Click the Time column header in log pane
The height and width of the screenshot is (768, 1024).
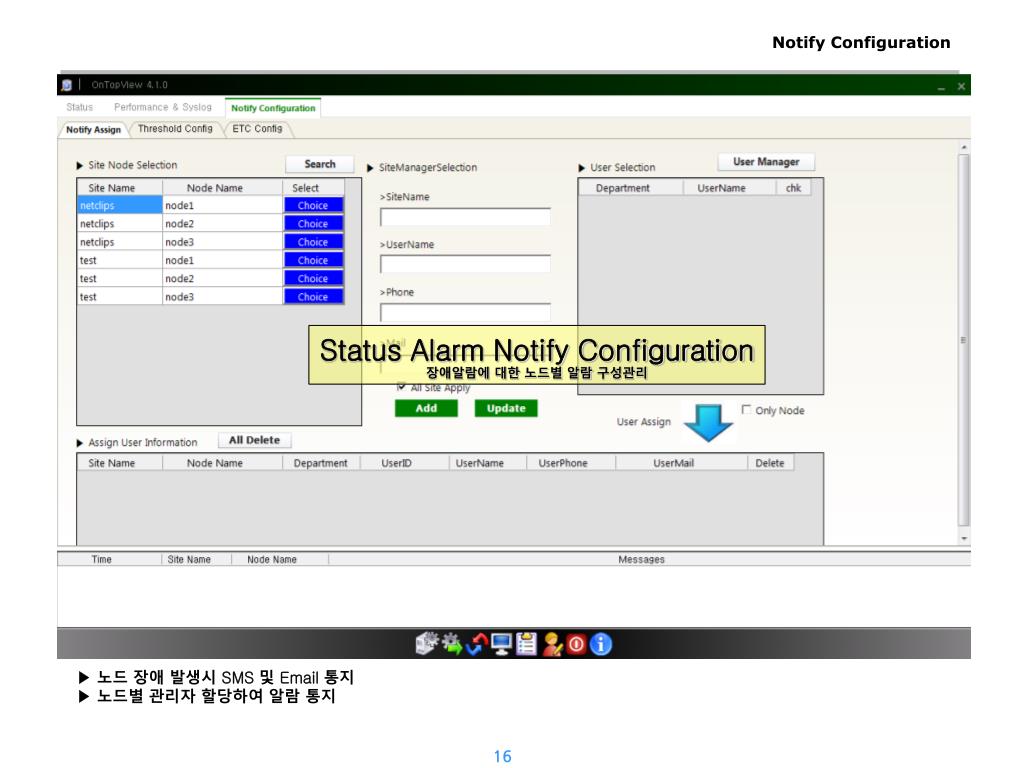point(109,559)
